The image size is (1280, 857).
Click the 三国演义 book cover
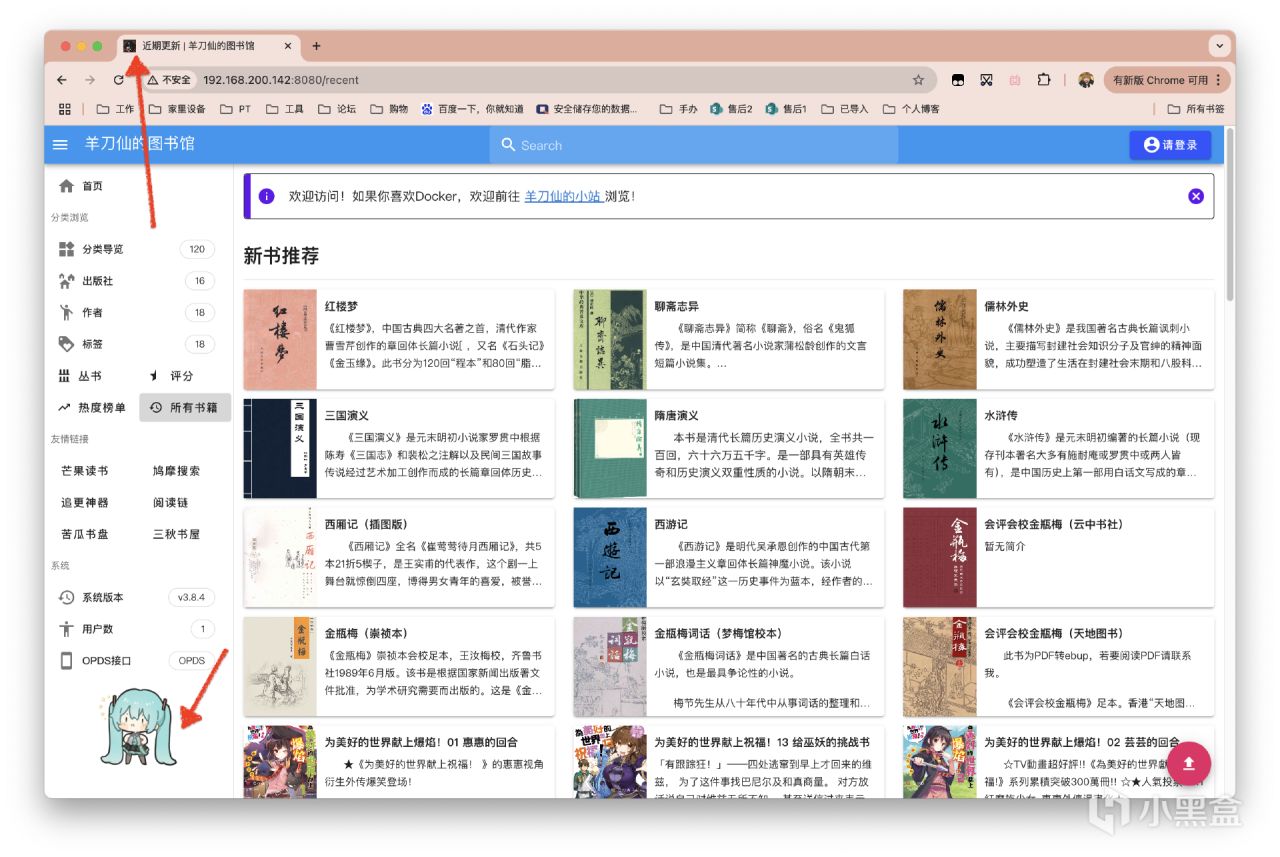pos(280,448)
